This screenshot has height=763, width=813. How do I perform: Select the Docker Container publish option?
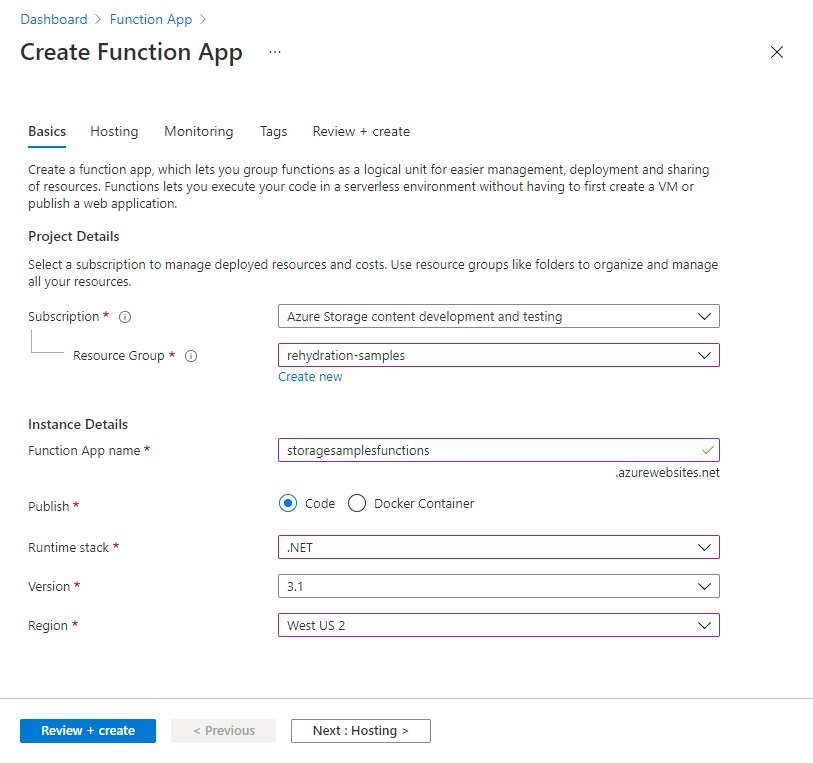tap(357, 503)
